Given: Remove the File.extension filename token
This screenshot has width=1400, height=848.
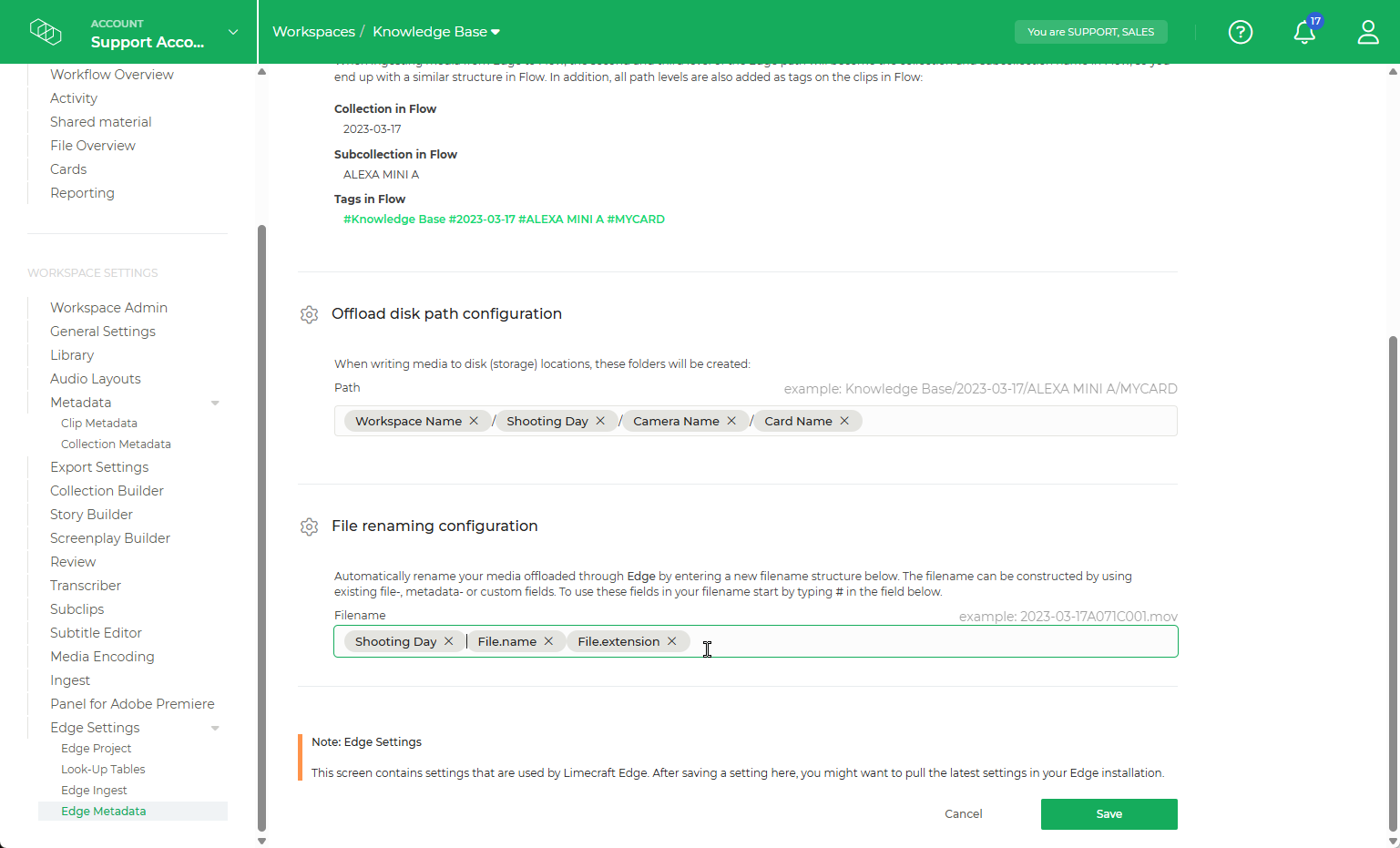Looking at the screenshot, I should click(671, 641).
